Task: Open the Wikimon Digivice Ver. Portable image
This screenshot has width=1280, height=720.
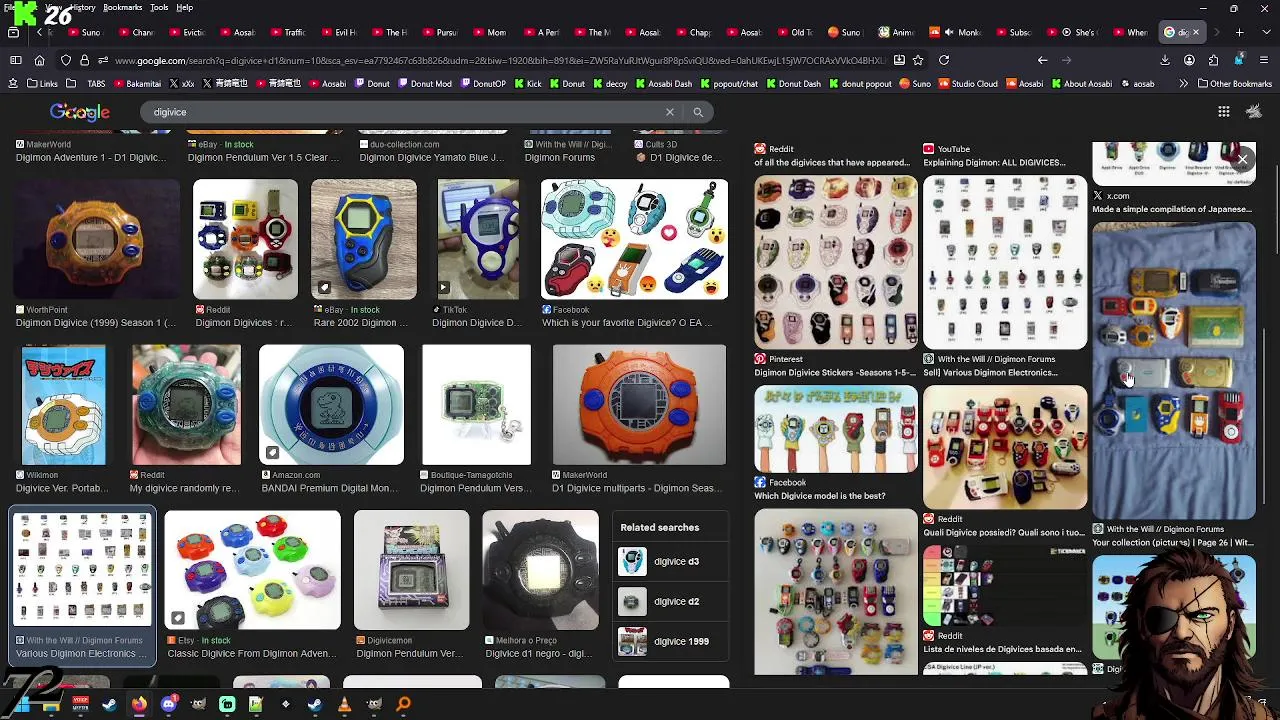Action: click(63, 405)
